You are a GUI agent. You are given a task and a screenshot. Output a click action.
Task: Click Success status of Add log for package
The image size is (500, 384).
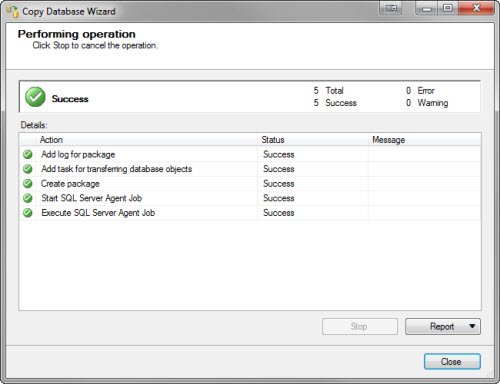pos(279,154)
